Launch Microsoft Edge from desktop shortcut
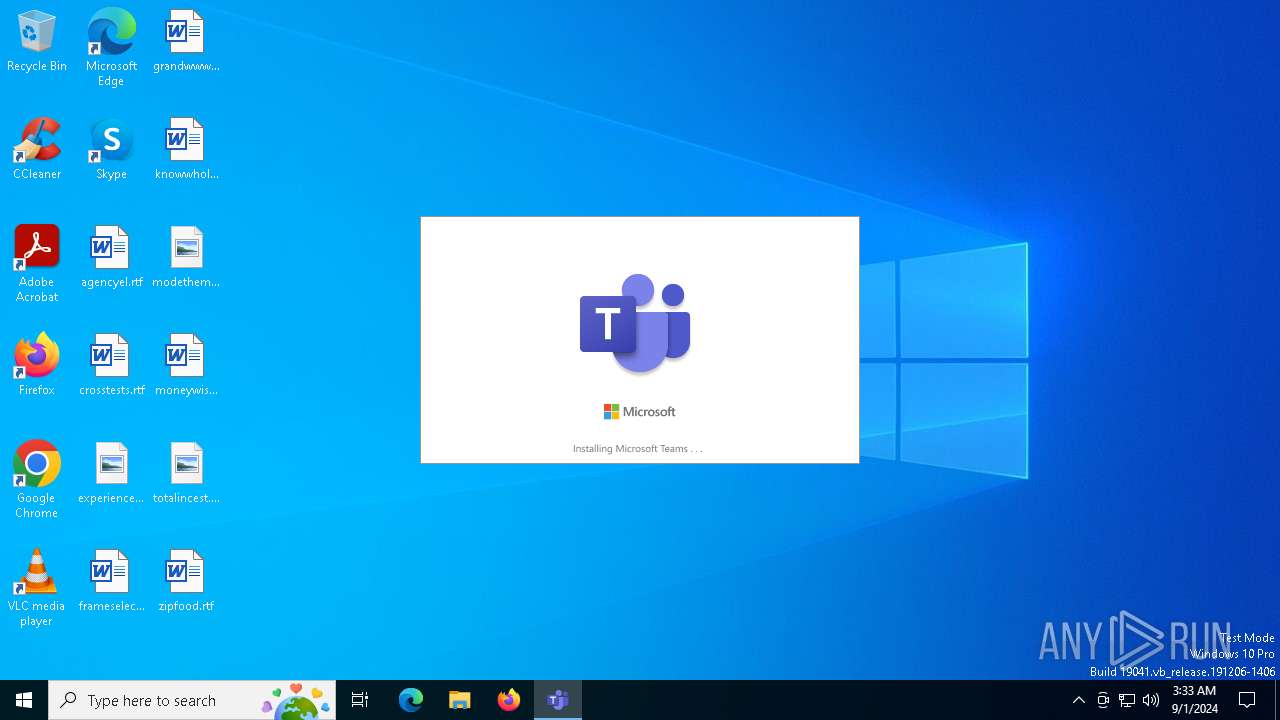 pos(111,48)
